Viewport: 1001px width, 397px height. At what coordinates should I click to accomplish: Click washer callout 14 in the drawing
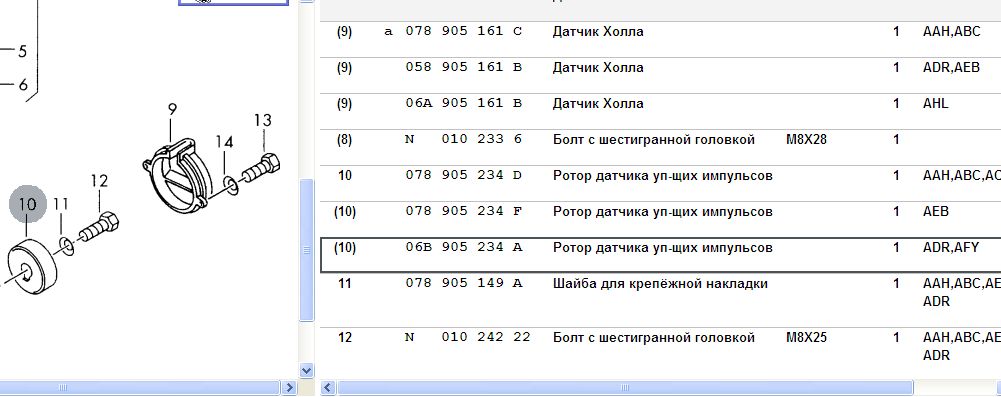(224, 142)
